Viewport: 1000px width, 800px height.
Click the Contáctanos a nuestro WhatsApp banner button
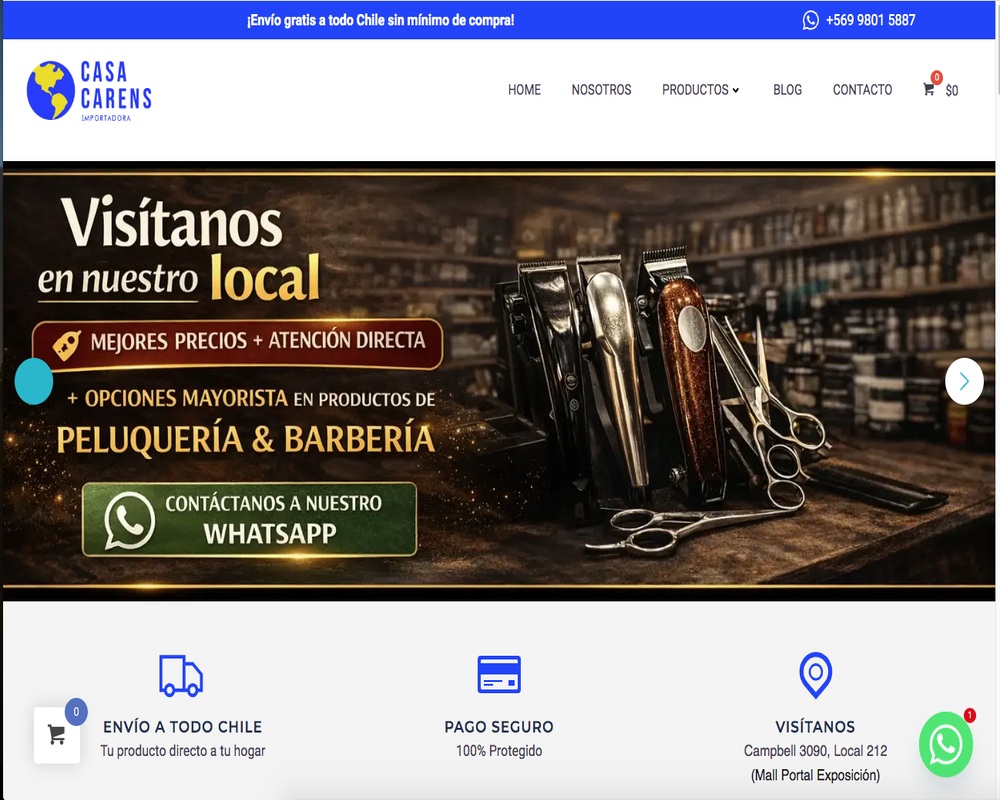click(x=249, y=519)
